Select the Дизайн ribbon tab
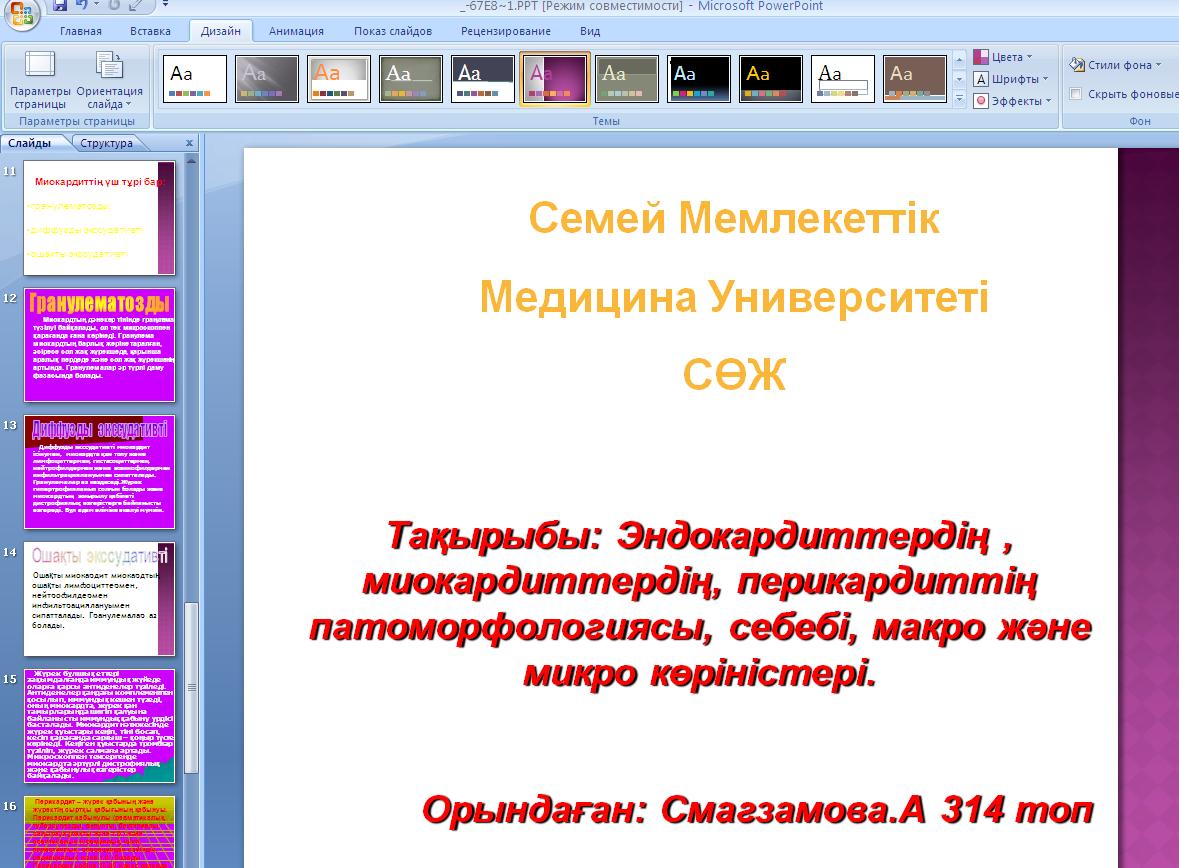1179x868 pixels. click(220, 32)
